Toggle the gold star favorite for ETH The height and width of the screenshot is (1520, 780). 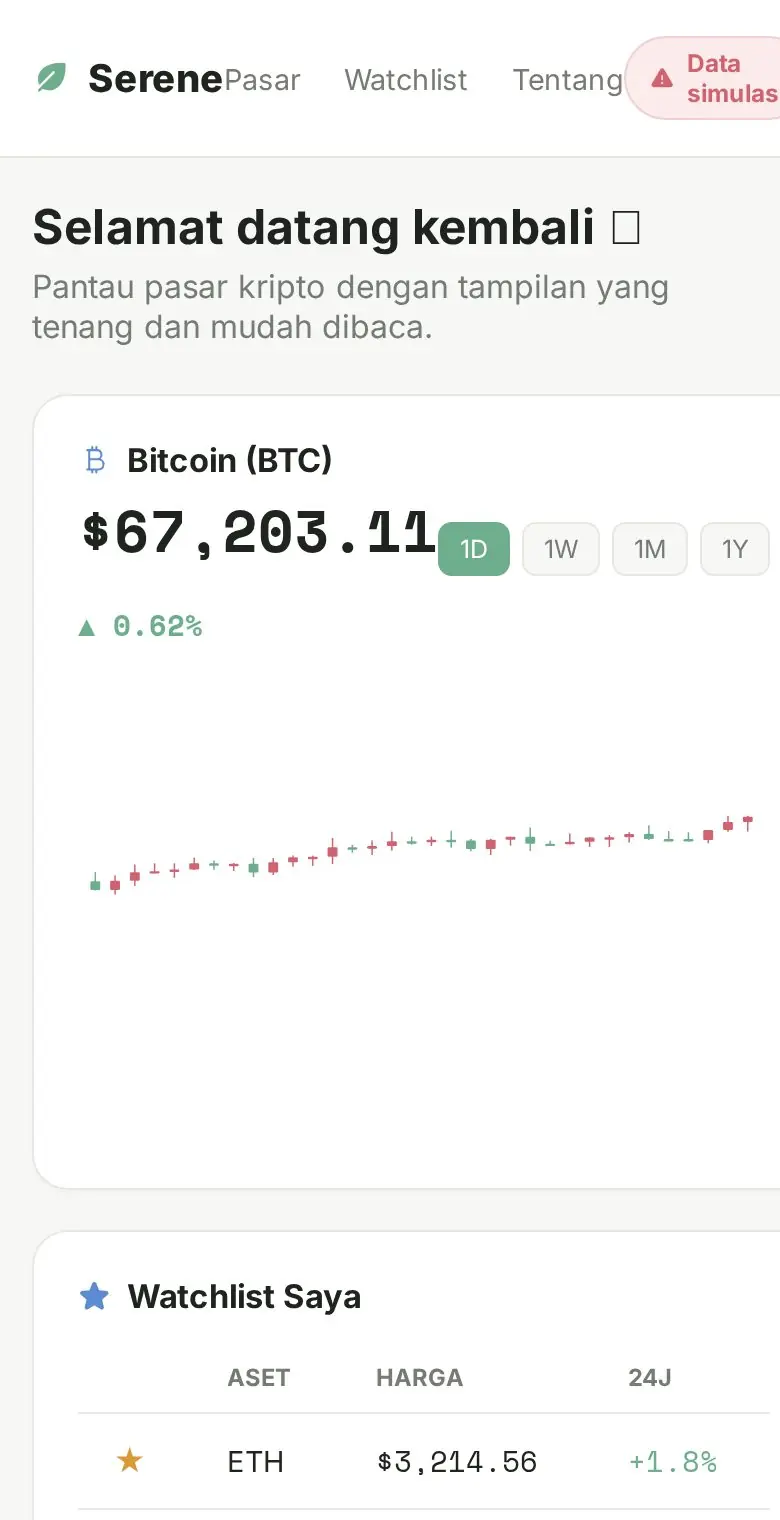click(129, 1462)
